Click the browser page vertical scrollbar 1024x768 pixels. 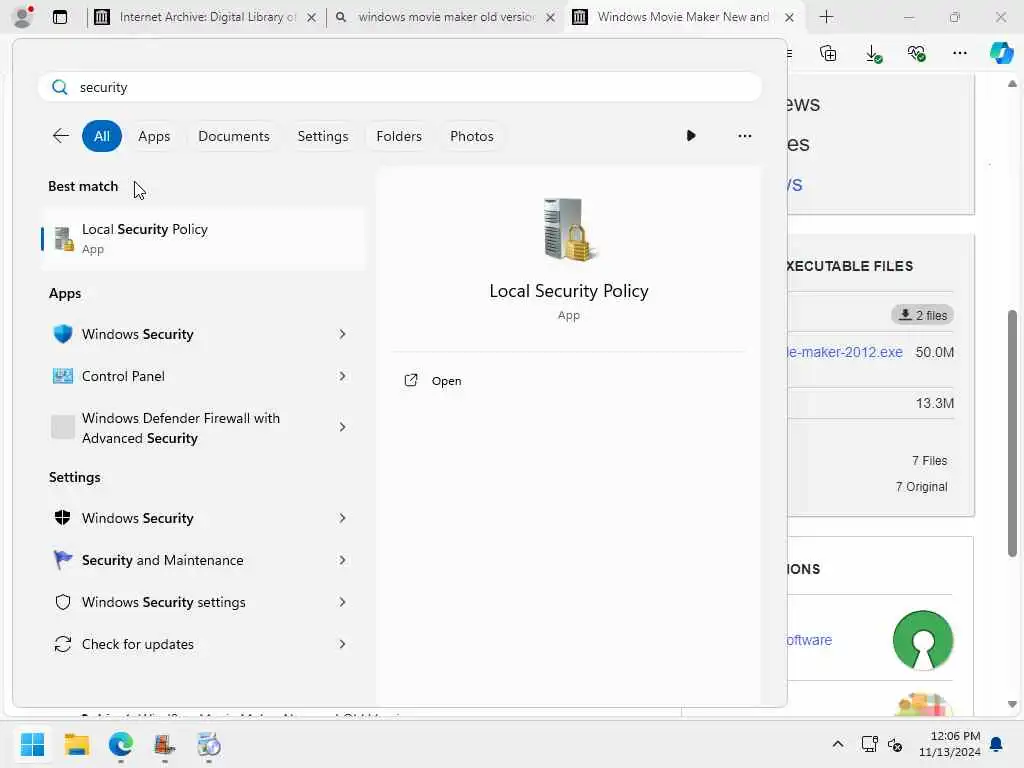point(1012,434)
